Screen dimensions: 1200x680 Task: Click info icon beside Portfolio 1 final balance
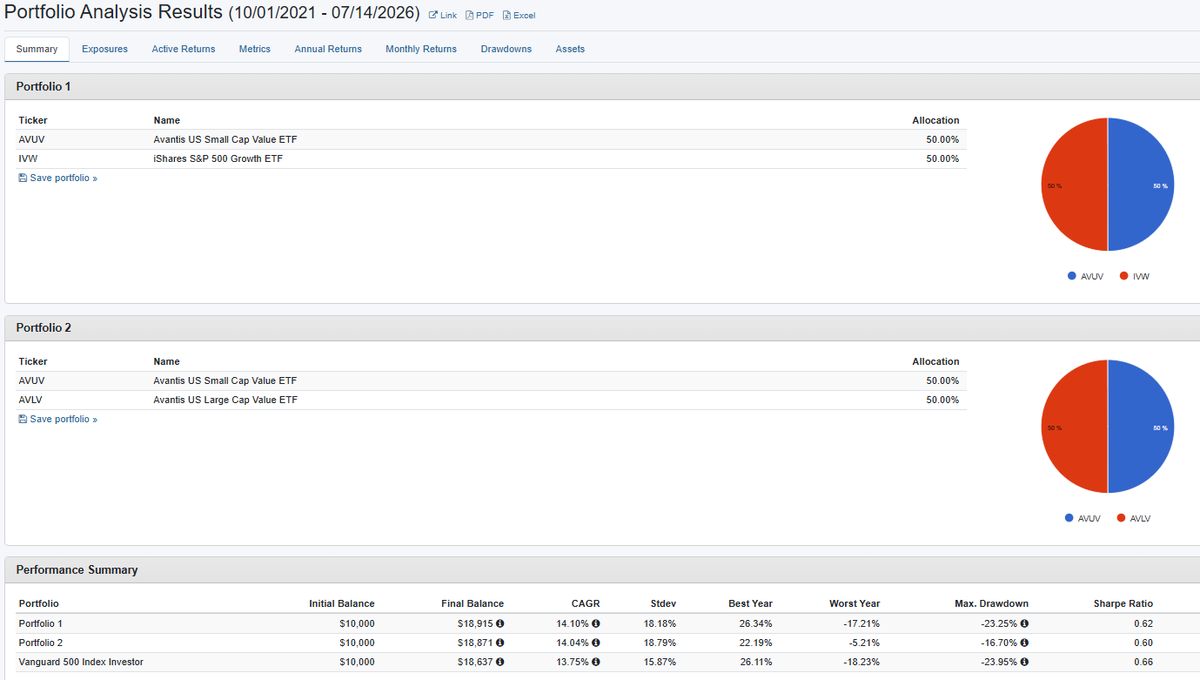[500, 623]
